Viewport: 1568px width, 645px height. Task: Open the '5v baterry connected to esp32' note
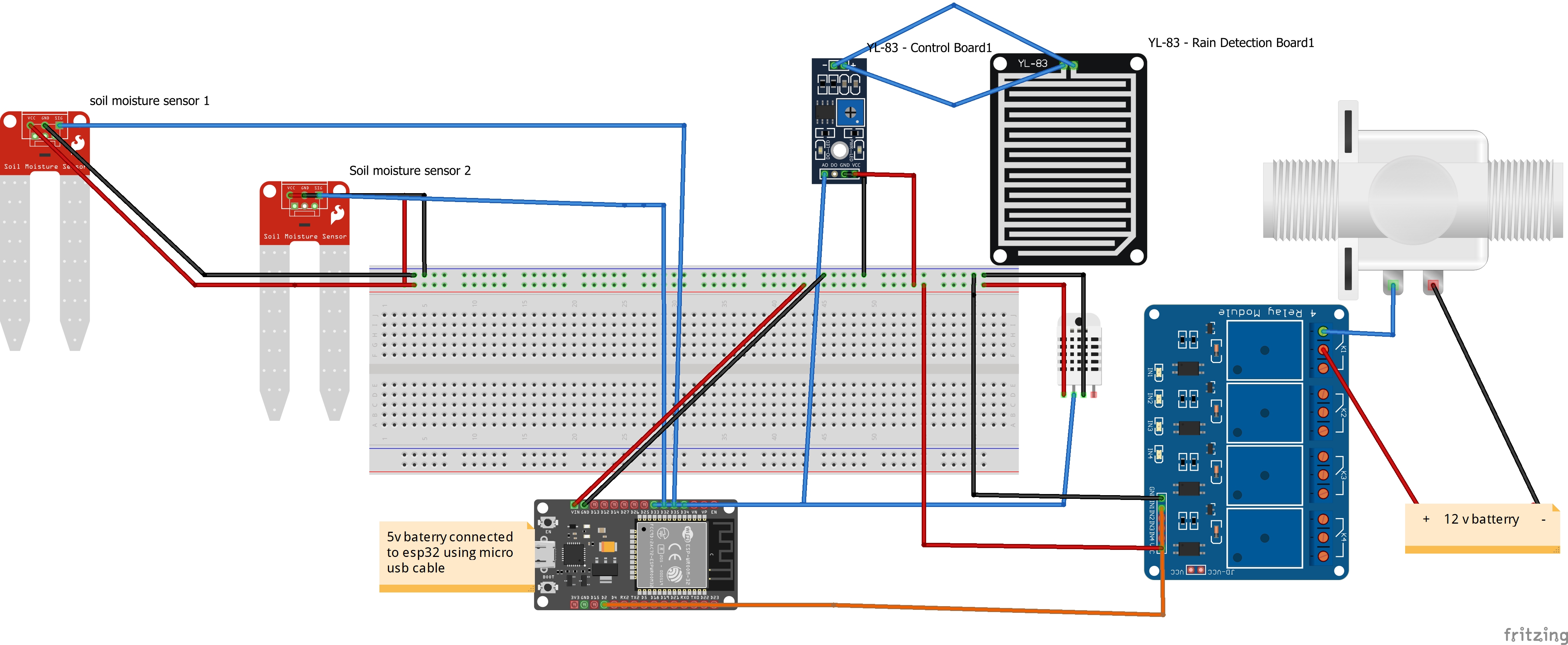[456, 556]
